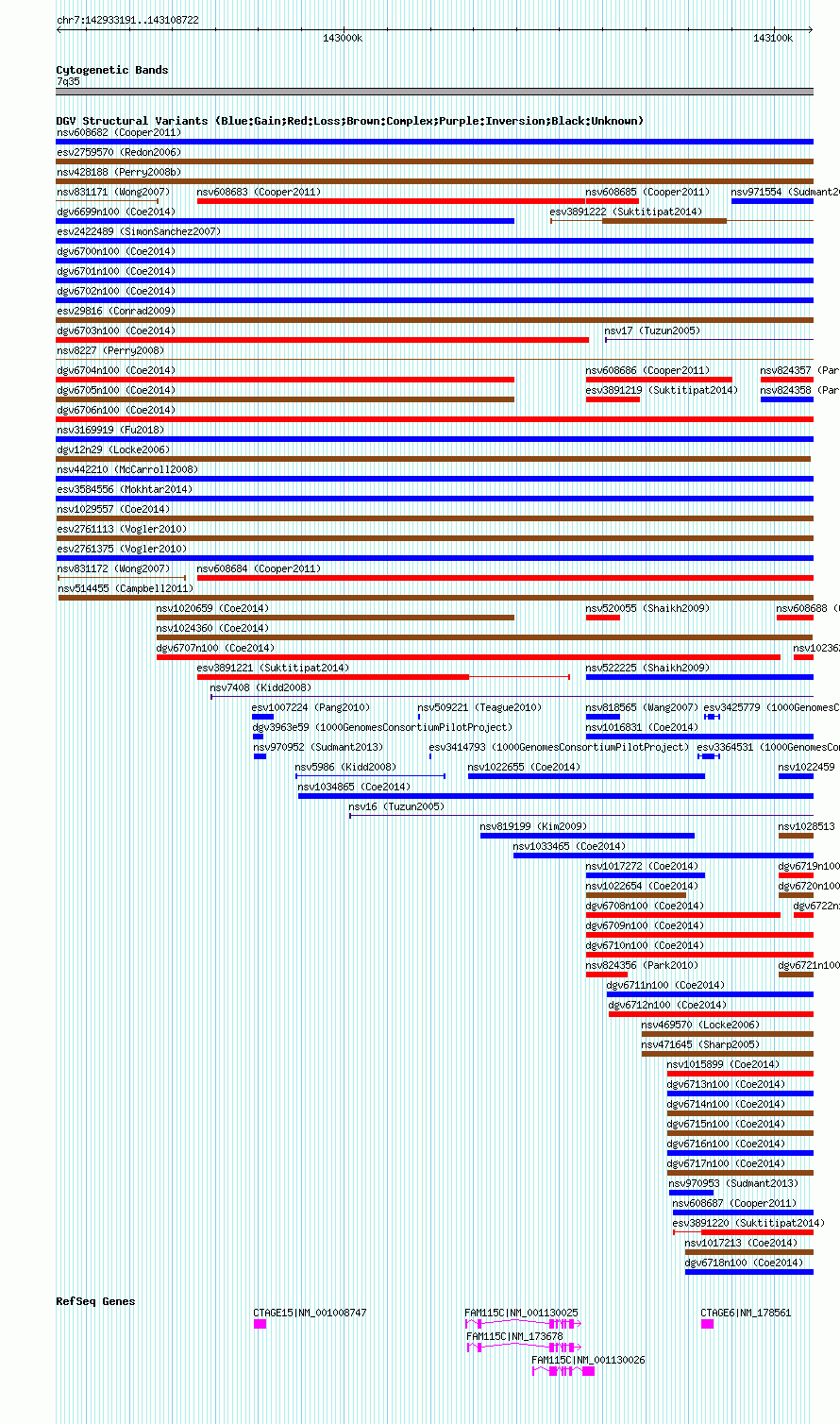The height and width of the screenshot is (1424, 840).
Task: Select dgv6702n100 (Coe2014) label
Action: [x=116, y=291]
